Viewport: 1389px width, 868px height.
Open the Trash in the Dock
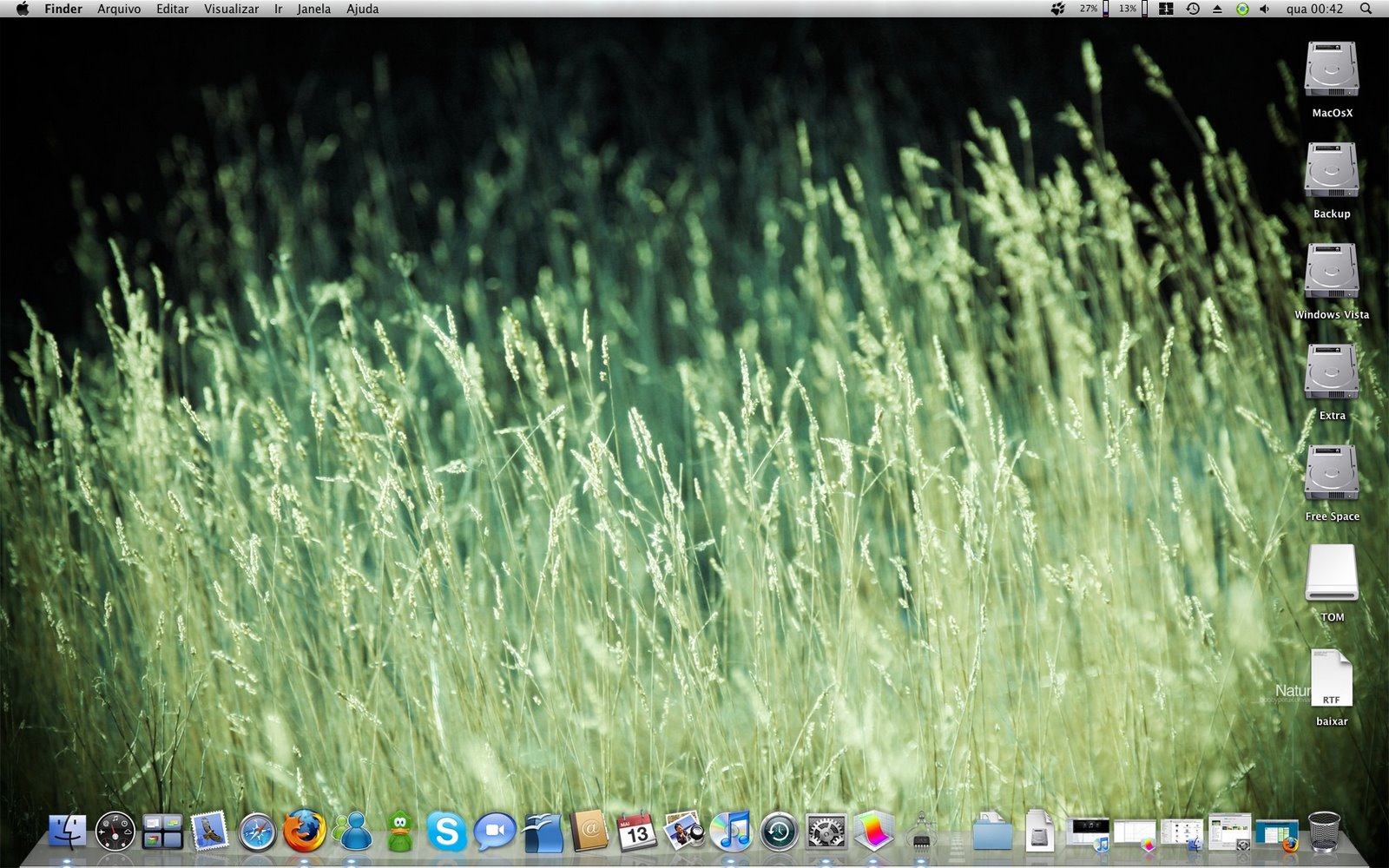click(1323, 832)
